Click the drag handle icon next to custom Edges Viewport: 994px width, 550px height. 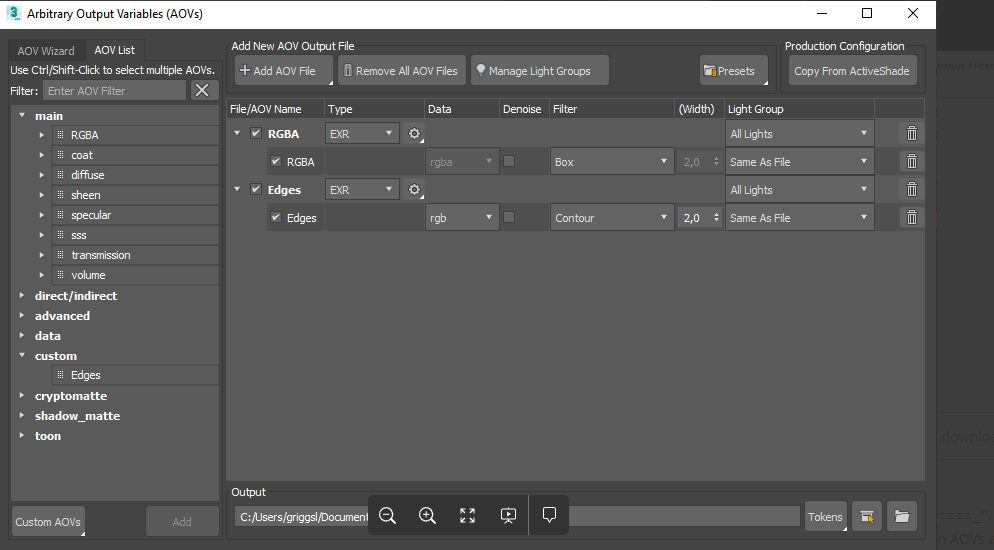(60, 375)
